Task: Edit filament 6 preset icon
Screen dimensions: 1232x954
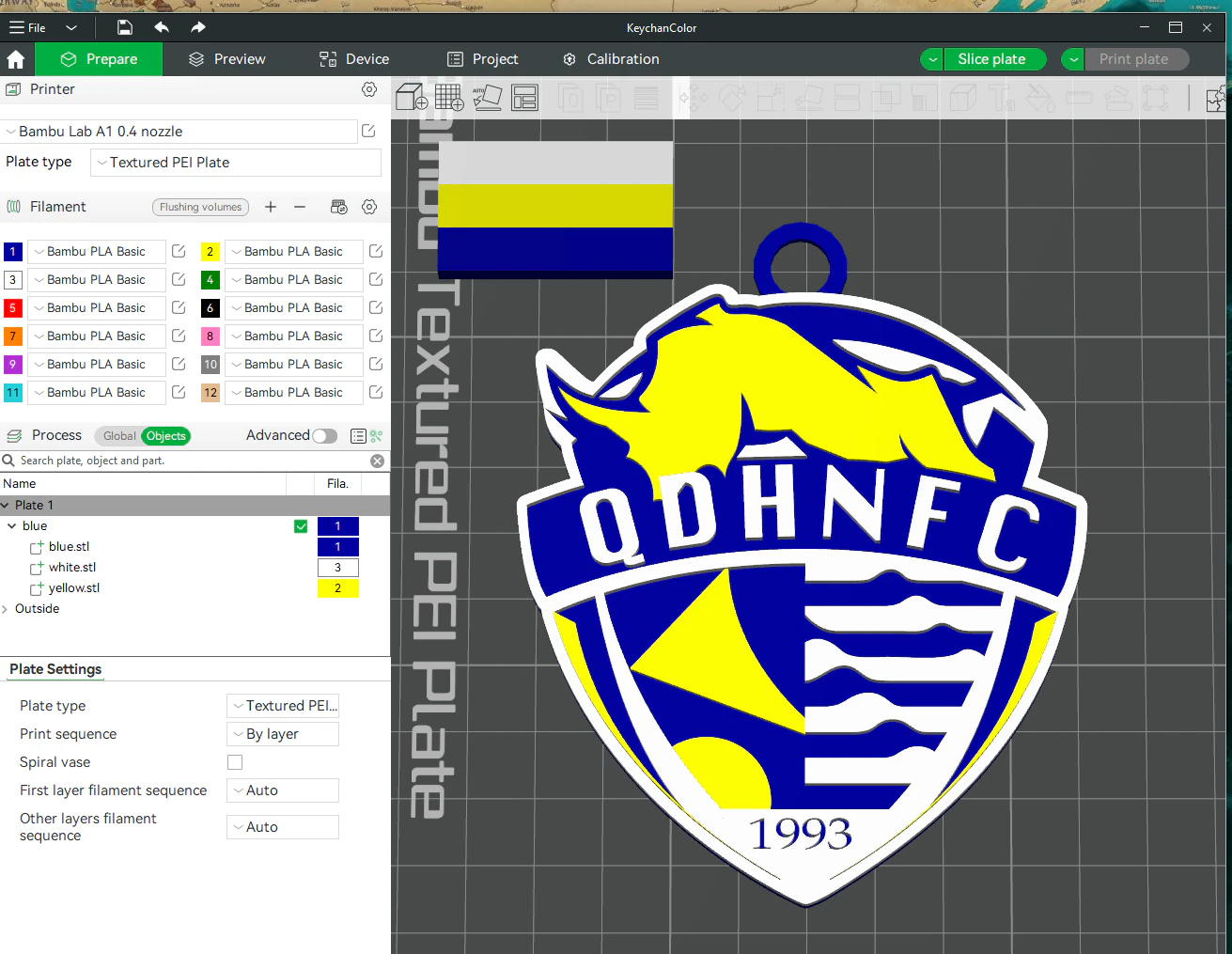Action: pyautogui.click(x=376, y=307)
